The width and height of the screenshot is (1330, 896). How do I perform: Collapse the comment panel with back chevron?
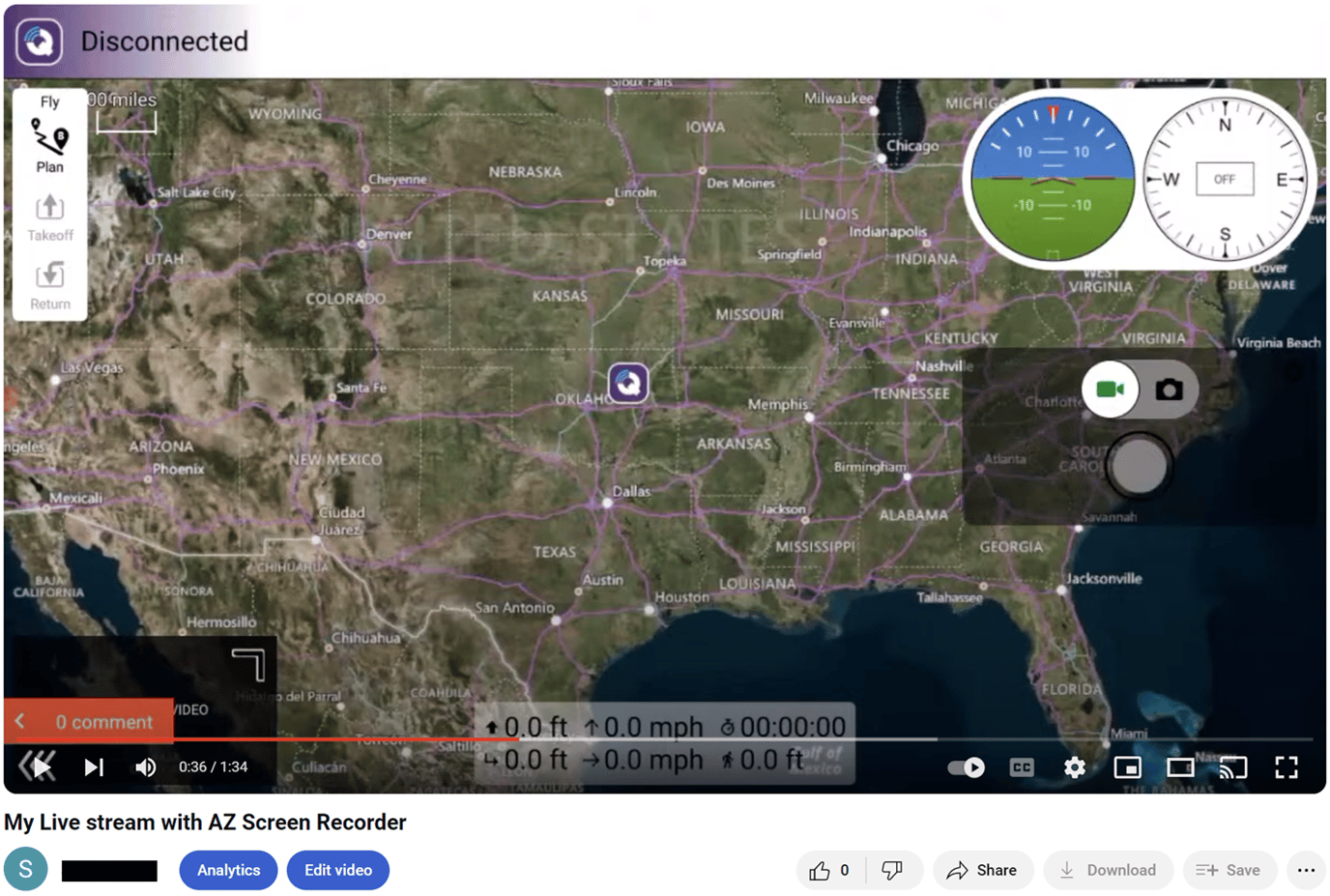(19, 720)
